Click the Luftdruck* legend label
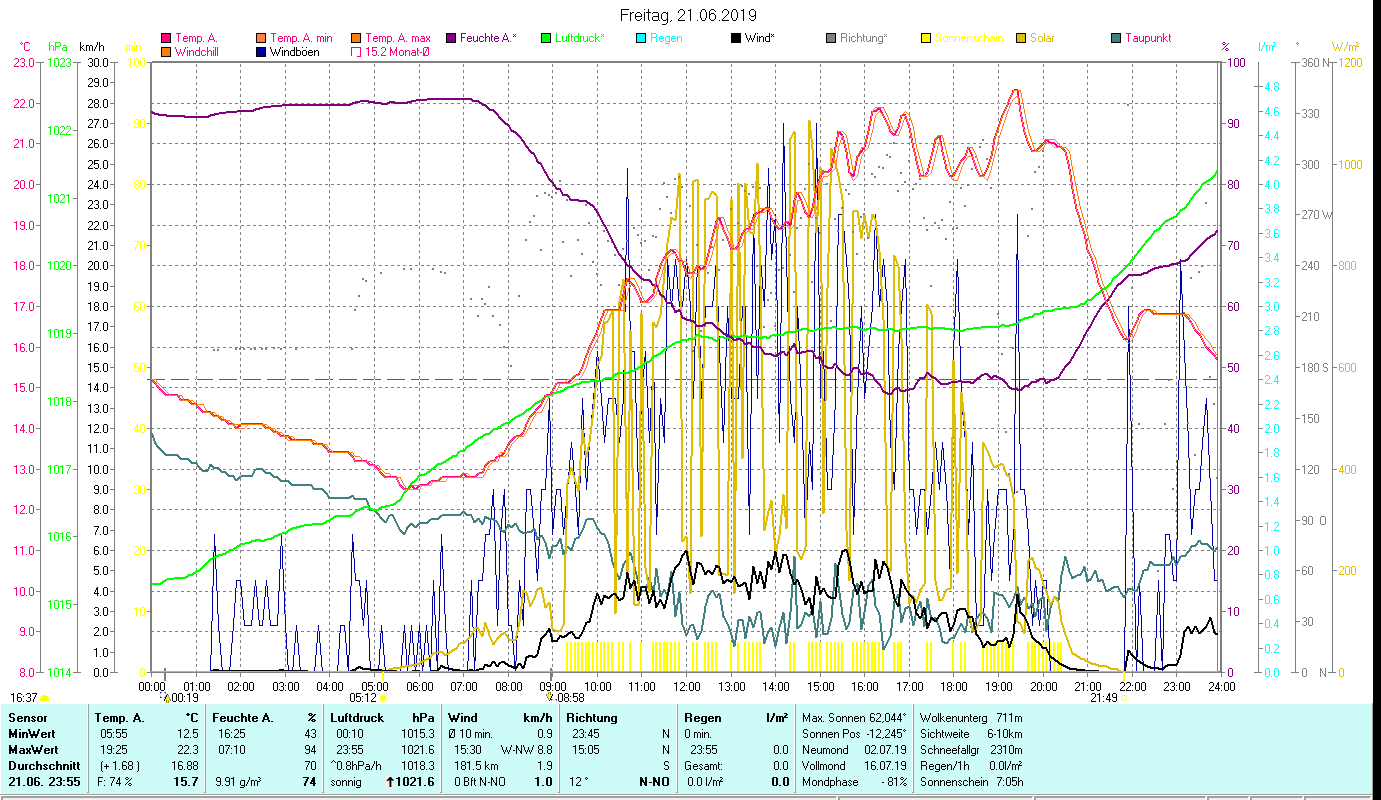Screen dimensions: 1381x800 coord(580,38)
